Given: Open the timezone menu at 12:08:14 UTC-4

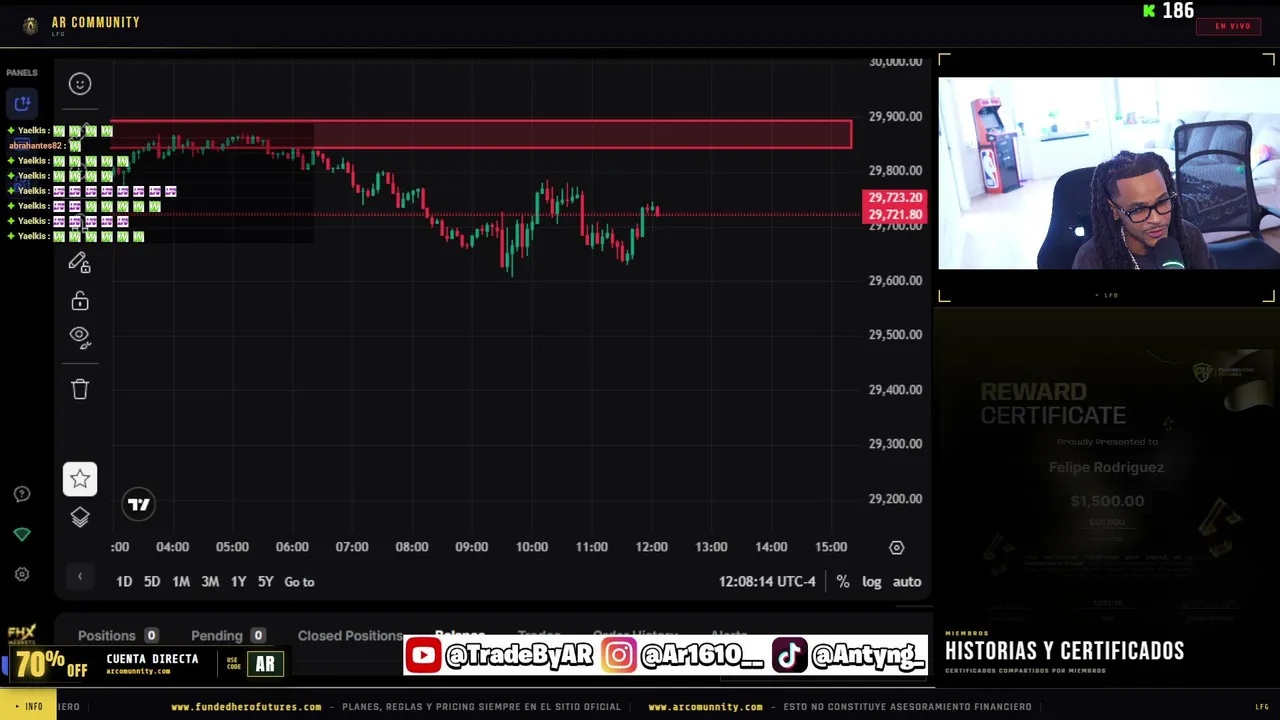Looking at the screenshot, I should 767,582.
